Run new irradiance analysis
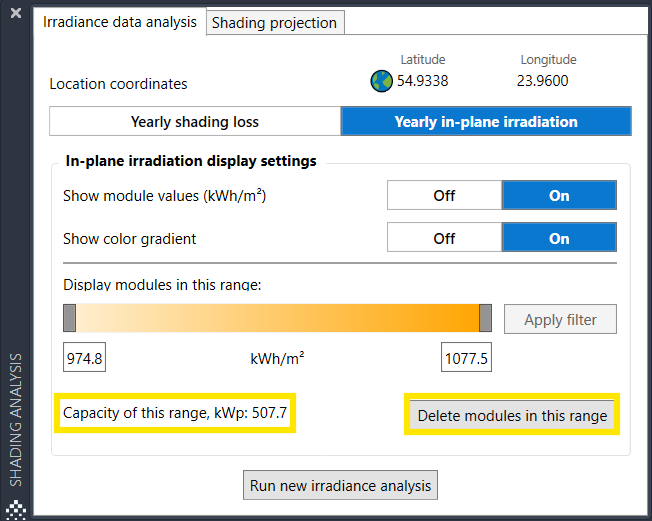This screenshot has height=521, width=652. tap(341, 486)
